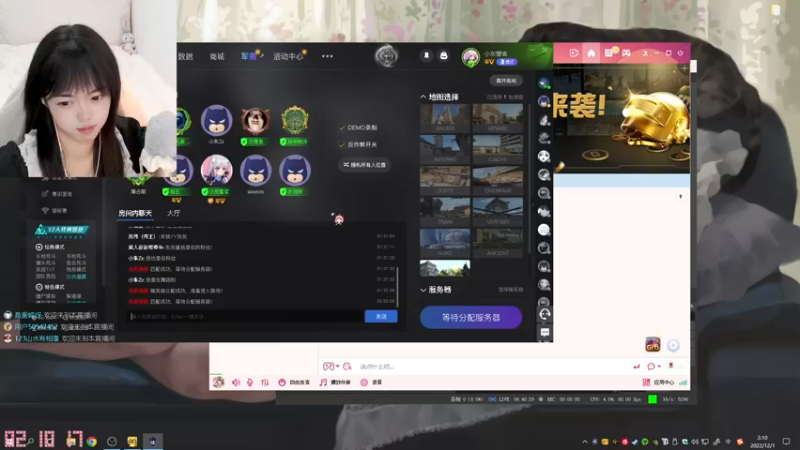Click the randomize all positions shuffle button
Viewport: 800px width, 450px height.
click(x=364, y=165)
